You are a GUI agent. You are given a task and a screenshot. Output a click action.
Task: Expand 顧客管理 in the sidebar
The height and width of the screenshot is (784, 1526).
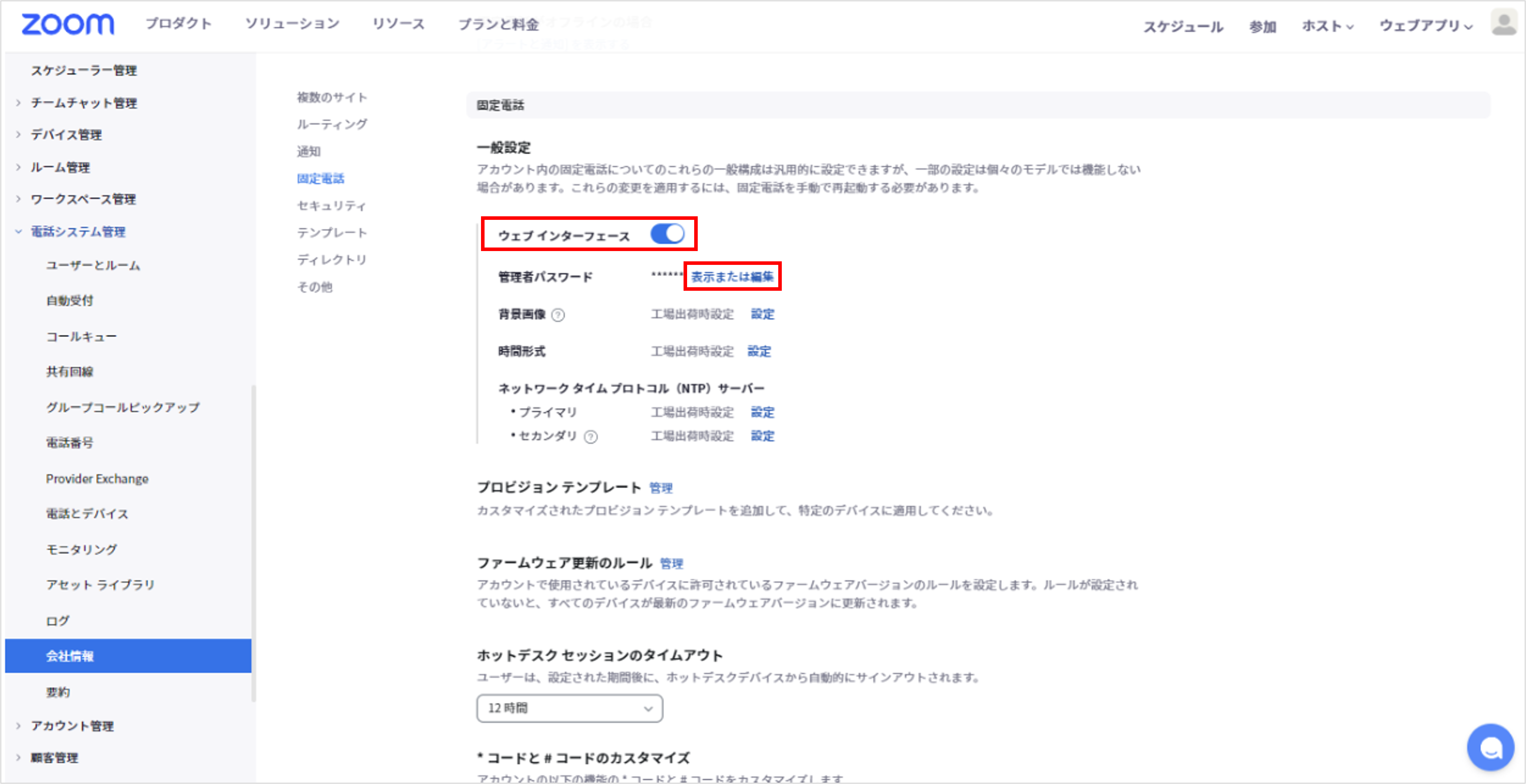pyautogui.click(x=18, y=758)
